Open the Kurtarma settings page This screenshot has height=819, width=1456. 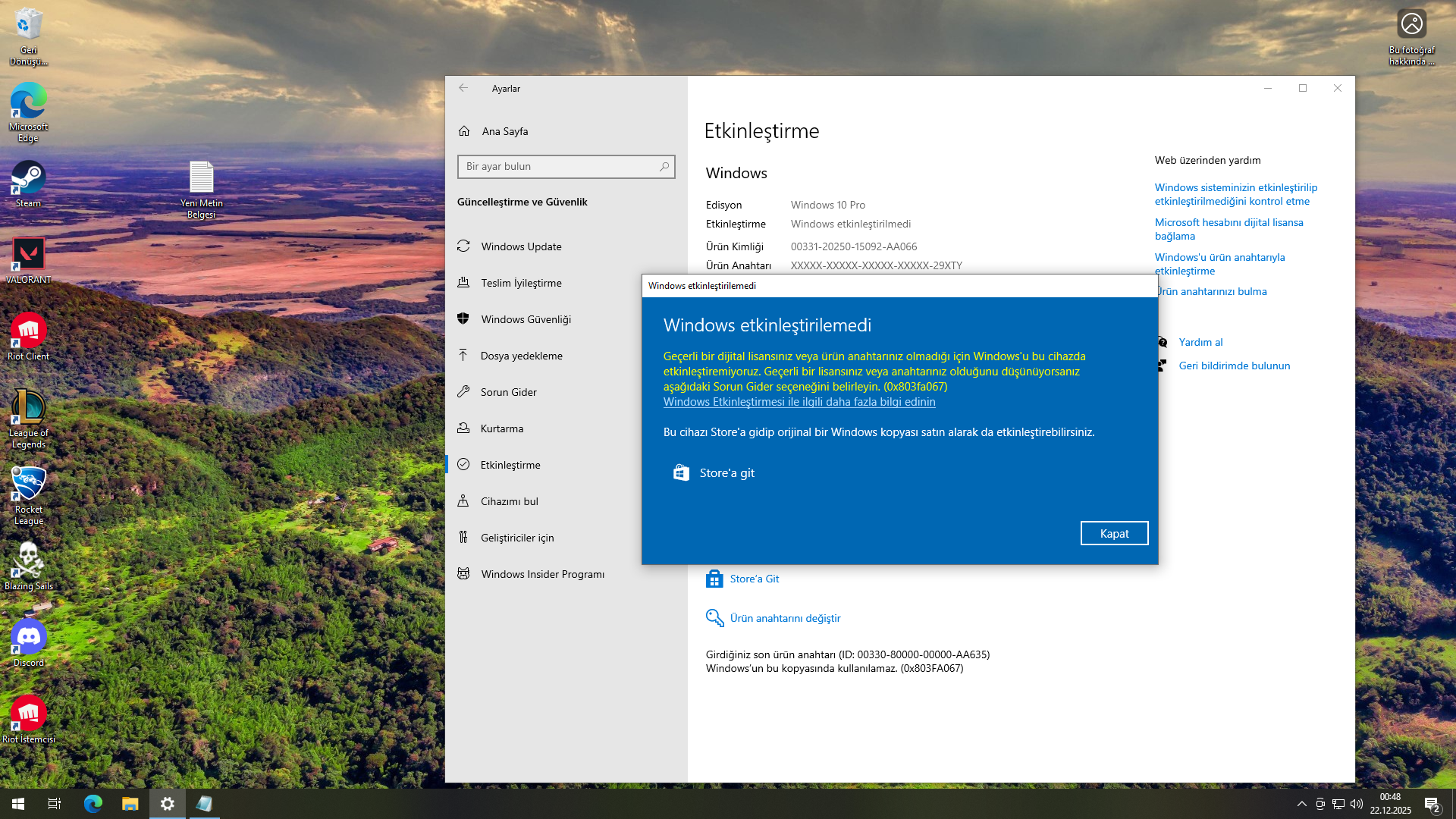tap(502, 428)
